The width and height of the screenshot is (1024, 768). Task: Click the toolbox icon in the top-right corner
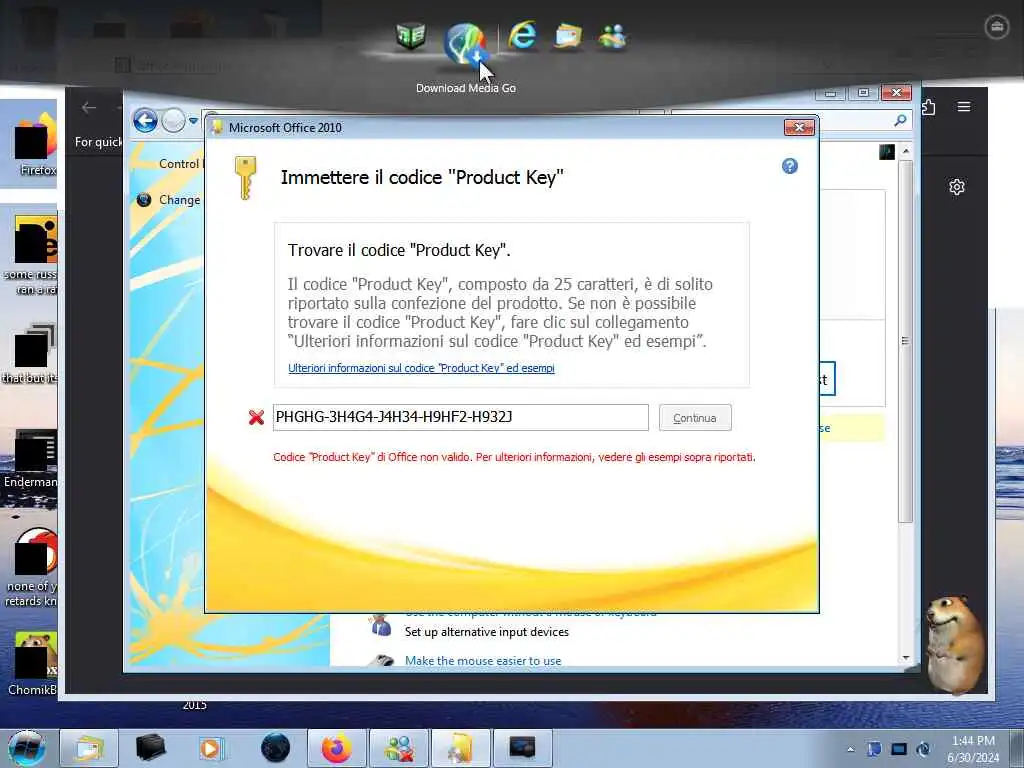tap(997, 27)
